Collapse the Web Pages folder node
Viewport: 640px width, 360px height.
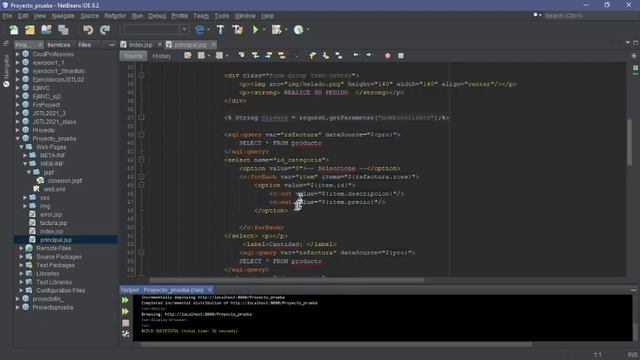[22, 147]
